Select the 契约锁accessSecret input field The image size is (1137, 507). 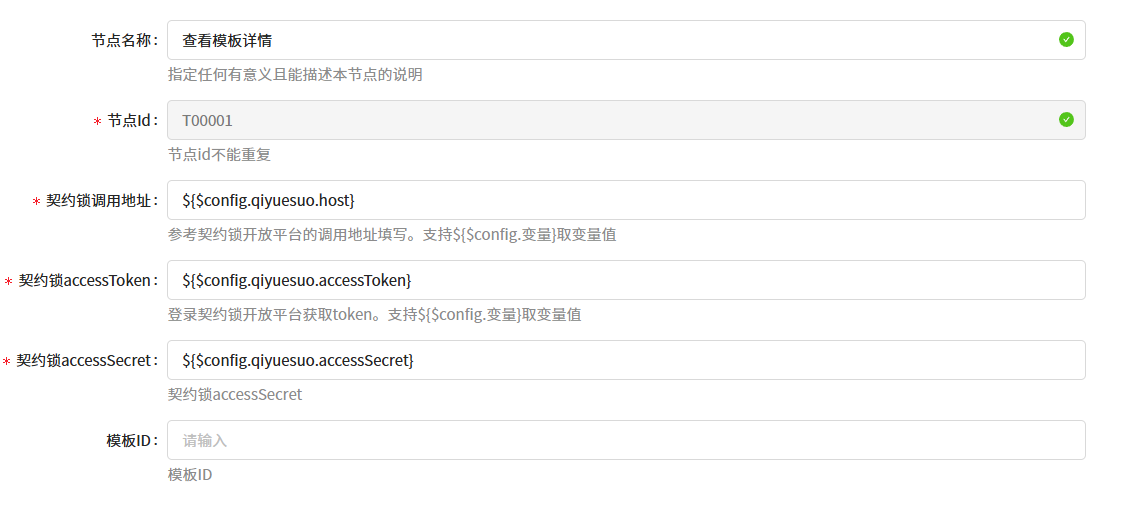coord(625,360)
